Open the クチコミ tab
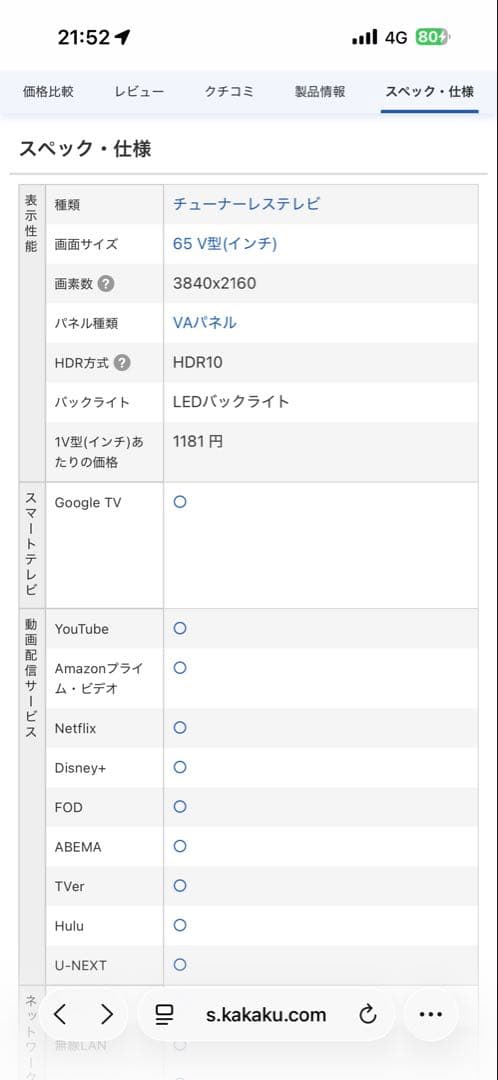The image size is (498, 1080). [229, 92]
